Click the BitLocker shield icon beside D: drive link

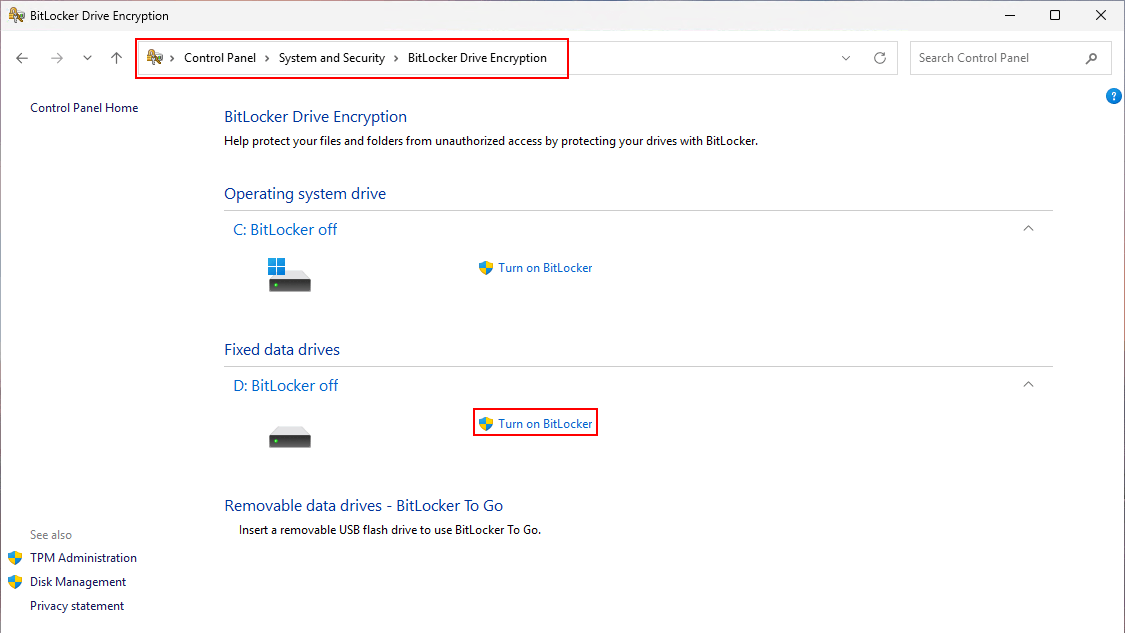click(x=485, y=422)
